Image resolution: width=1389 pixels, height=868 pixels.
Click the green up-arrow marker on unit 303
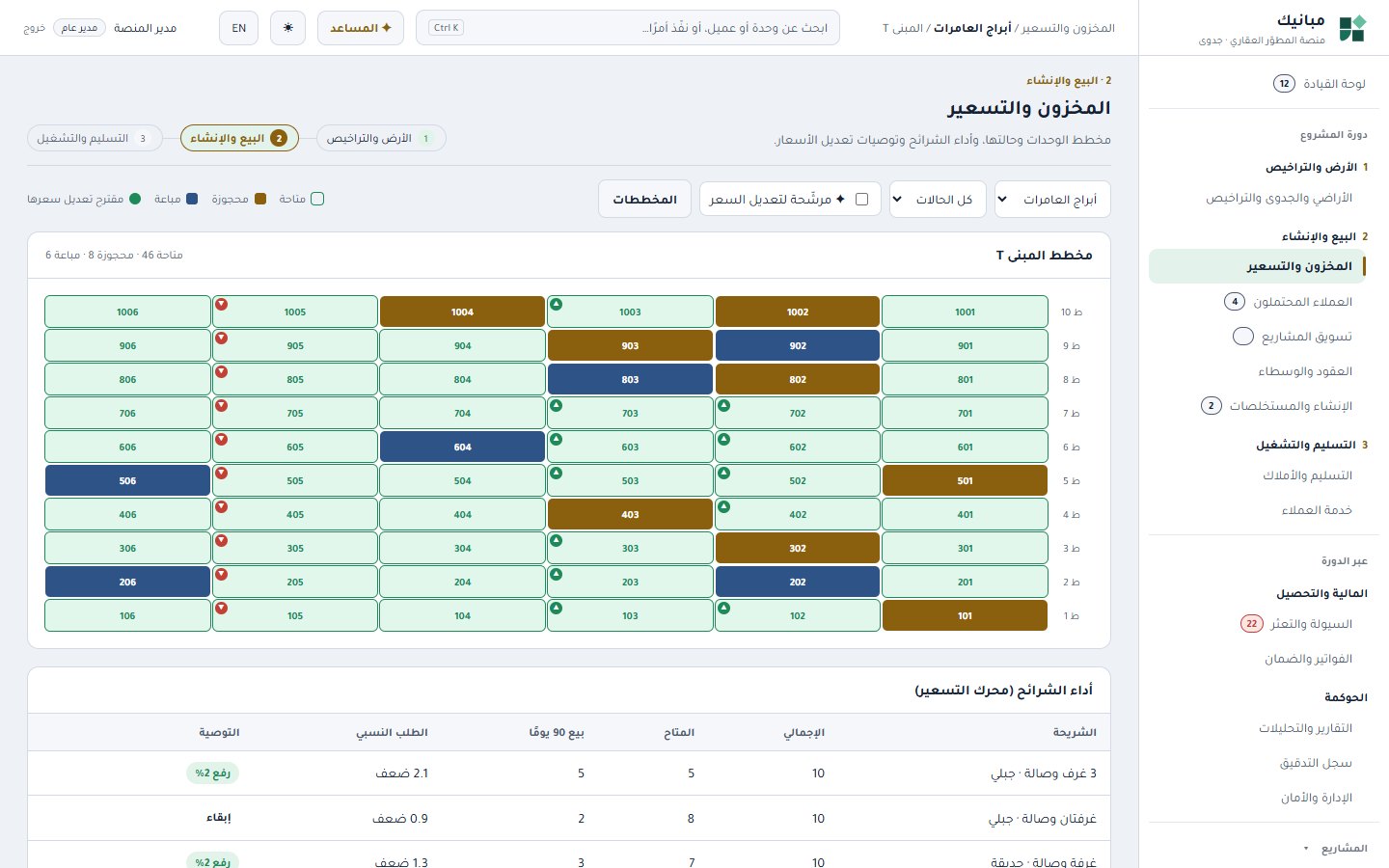[557, 541]
